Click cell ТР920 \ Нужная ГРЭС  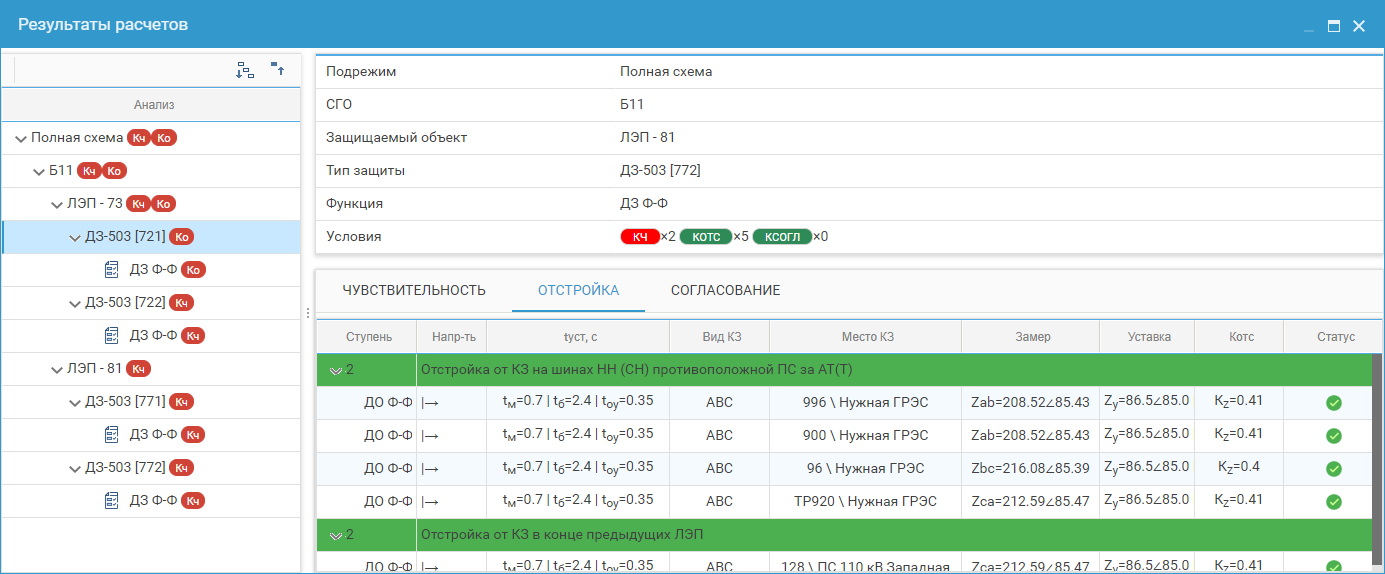[x=865, y=501]
